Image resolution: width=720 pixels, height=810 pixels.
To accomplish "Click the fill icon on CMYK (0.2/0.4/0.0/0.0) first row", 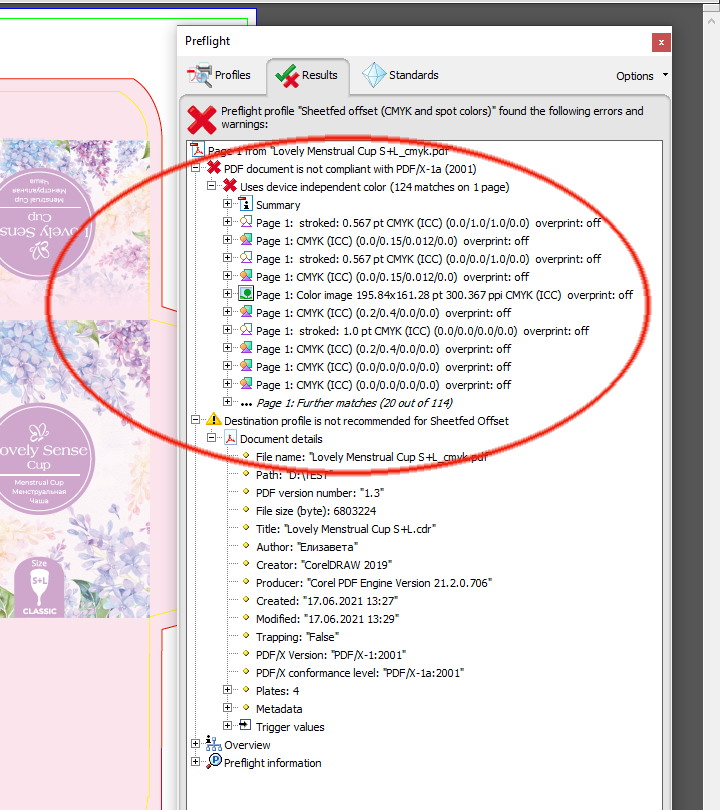I will click(246, 311).
